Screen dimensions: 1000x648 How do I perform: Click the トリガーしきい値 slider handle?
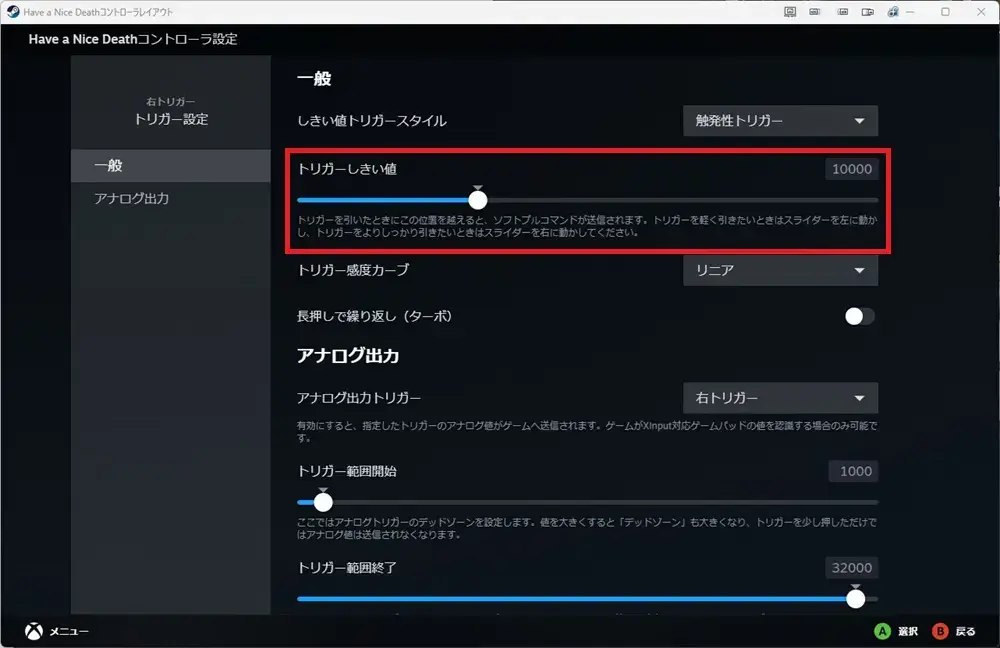tap(478, 200)
